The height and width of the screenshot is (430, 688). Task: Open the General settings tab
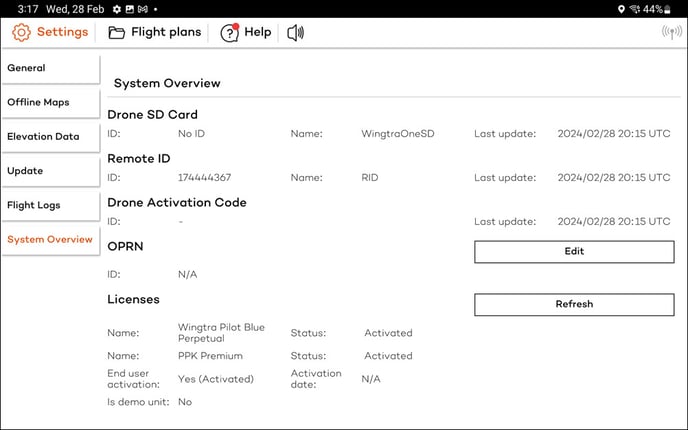click(51, 68)
